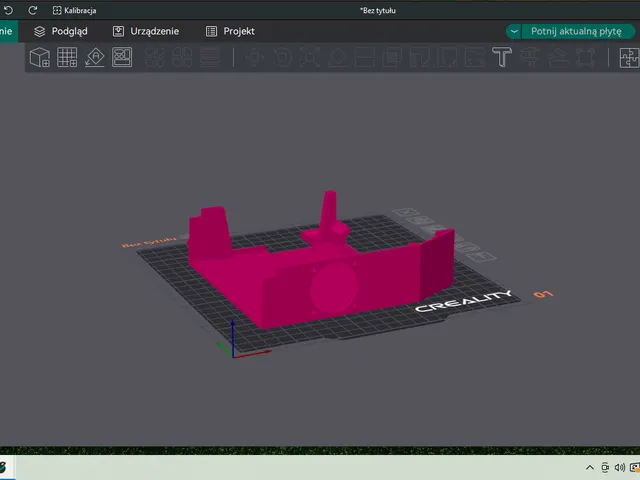640x480 pixels.
Task: Click the greyed Split to objects icon
Action: [155, 57]
